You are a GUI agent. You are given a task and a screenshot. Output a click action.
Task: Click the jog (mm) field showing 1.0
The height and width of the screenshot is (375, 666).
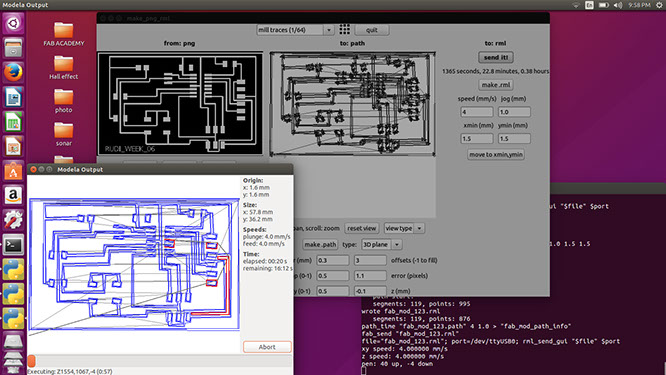coord(514,112)
